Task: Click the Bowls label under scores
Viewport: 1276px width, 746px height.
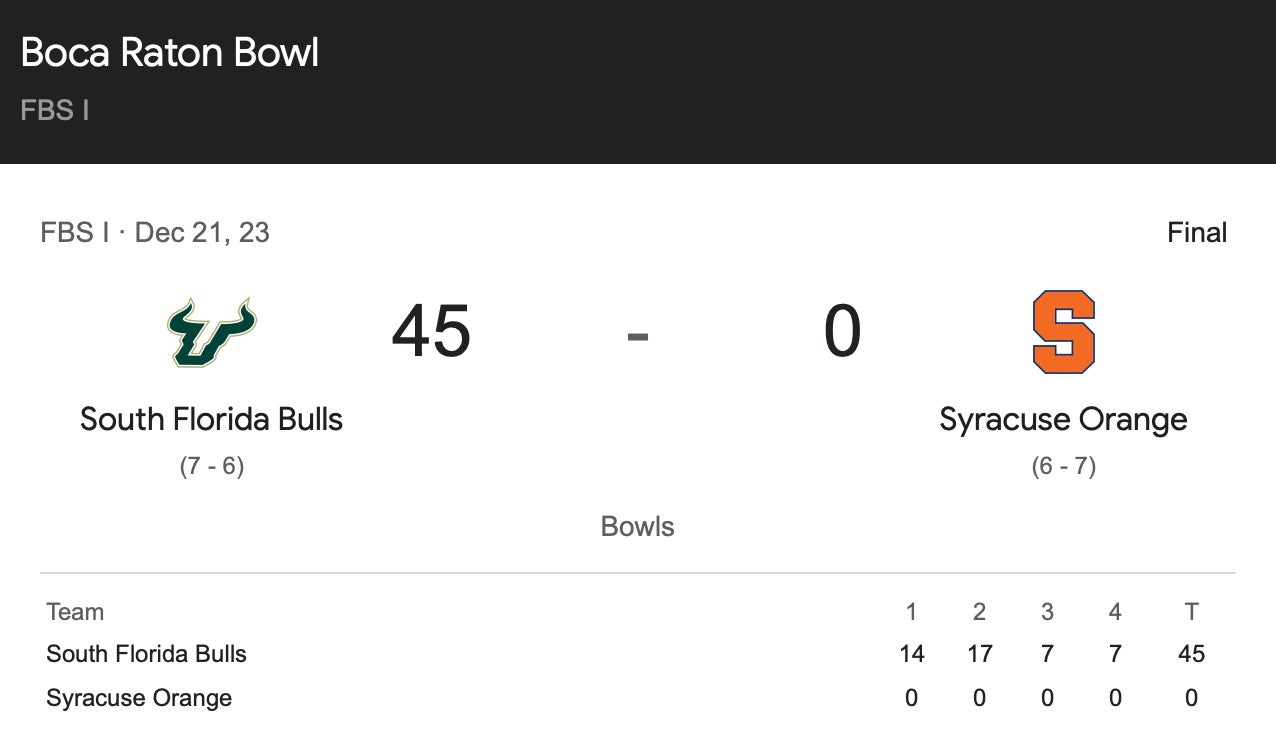Action: tap(637, 527)
